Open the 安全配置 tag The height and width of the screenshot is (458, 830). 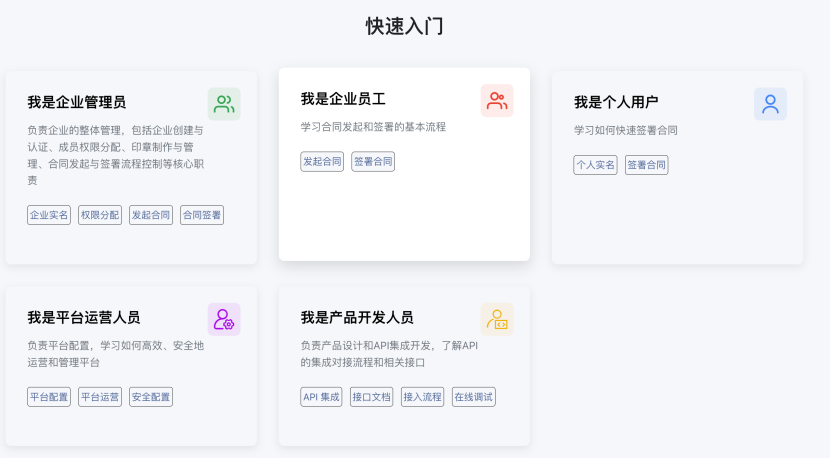coord(151,397)
